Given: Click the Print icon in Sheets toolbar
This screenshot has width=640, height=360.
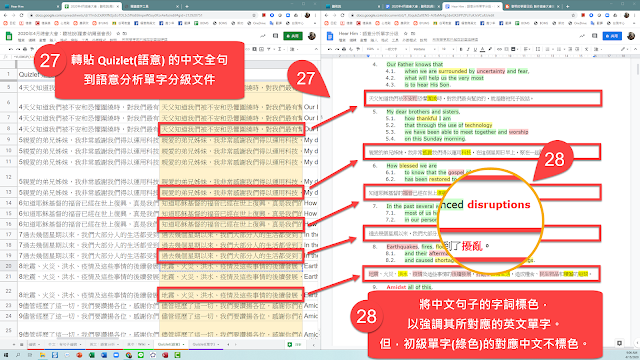Looking at the screenshot, I should pos(26,49).
